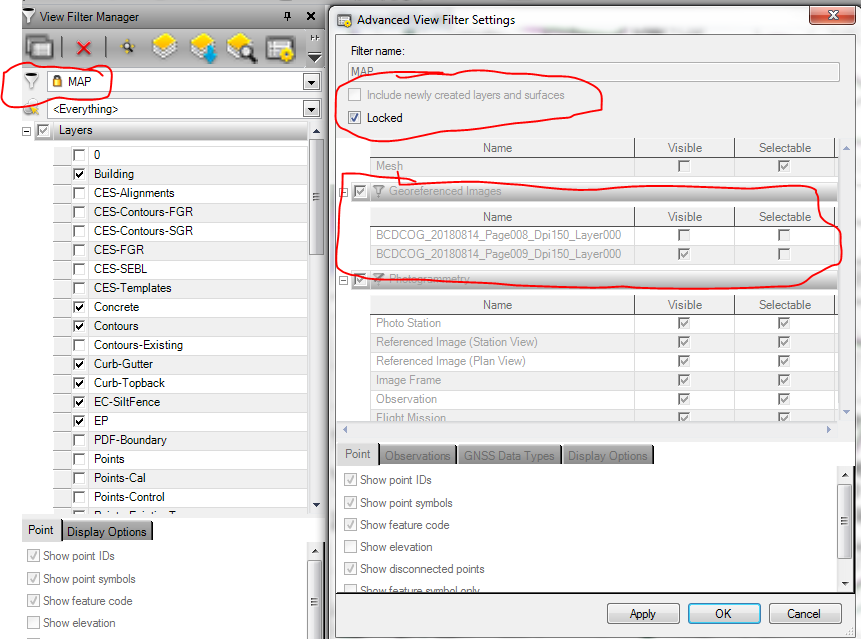Click the funnel icon in View Filter Manager title

(x=29, y=16)
